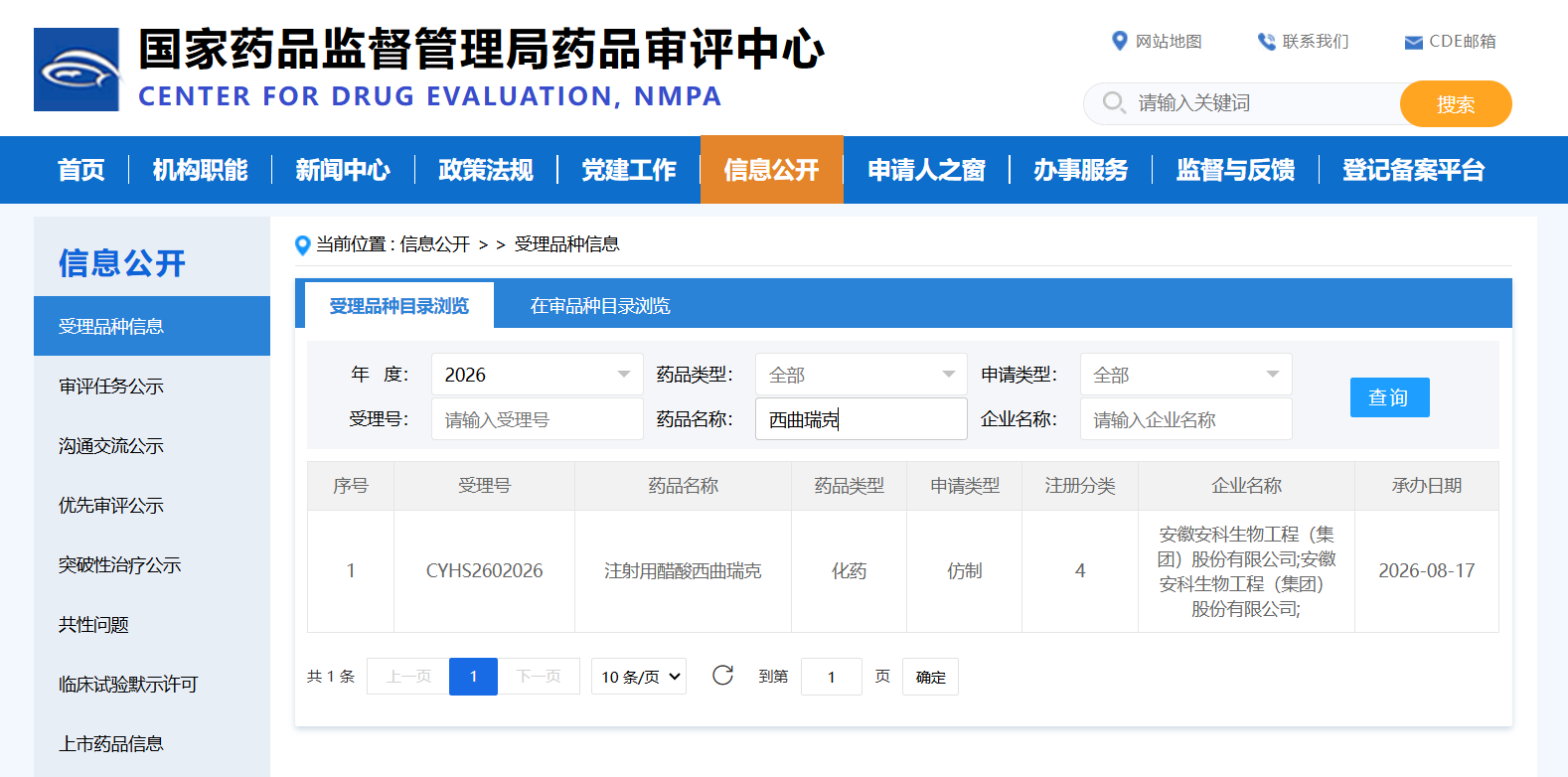Select 上市药品信息 in sidebar
Viewport: 1568px width, 777px height.
click(x=152, y=743)
